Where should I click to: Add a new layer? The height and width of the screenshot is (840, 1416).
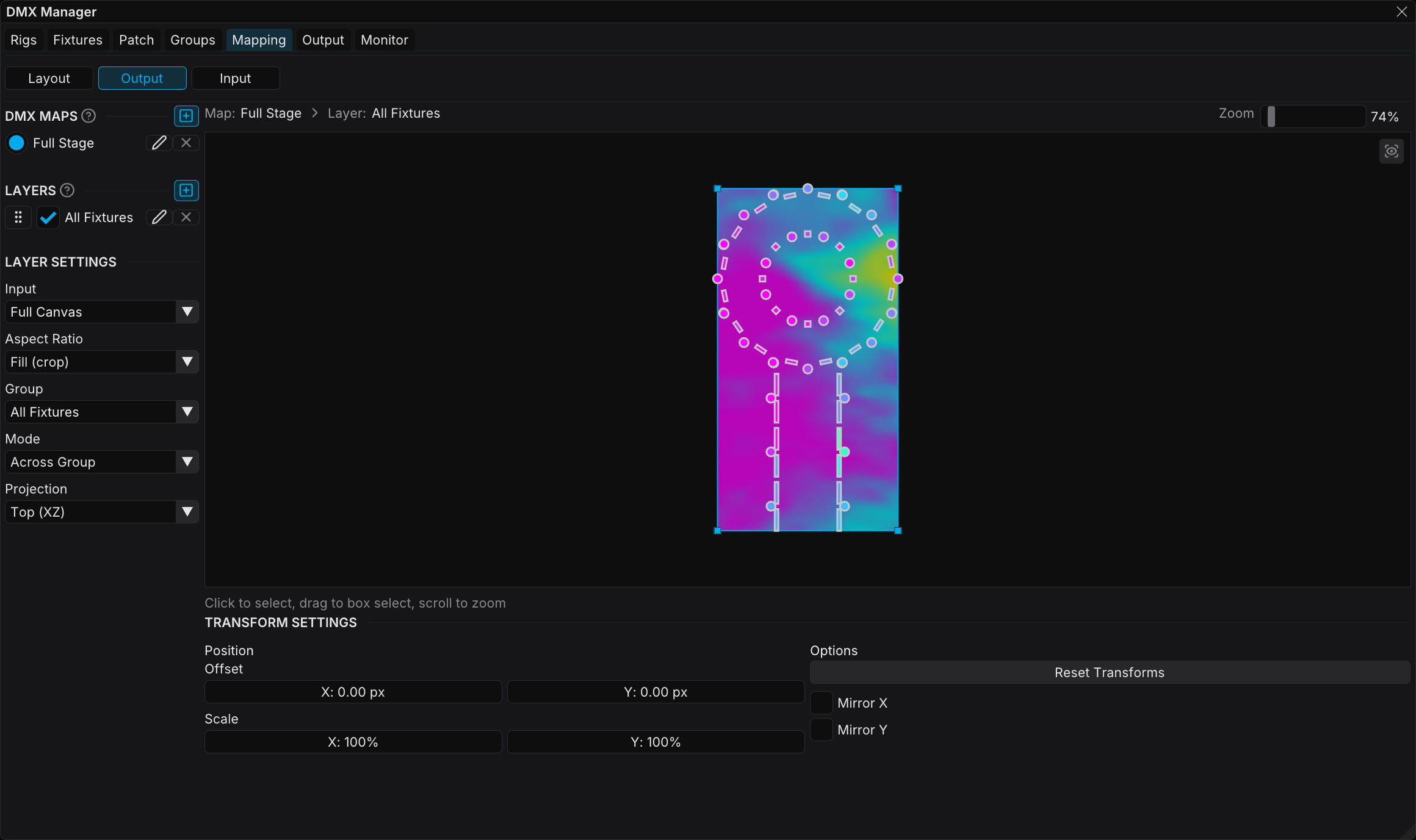[x=186, y=190]
